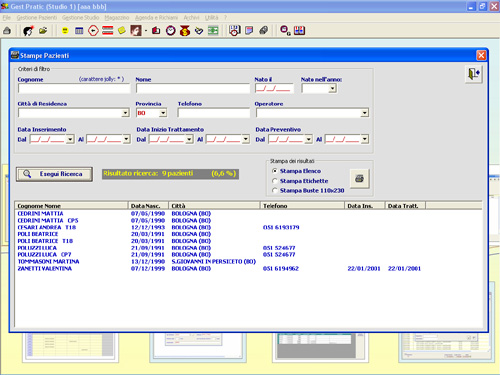Click the green spreadsheet icon
This screenshot has width=500, height=375.
click(213, 31)
